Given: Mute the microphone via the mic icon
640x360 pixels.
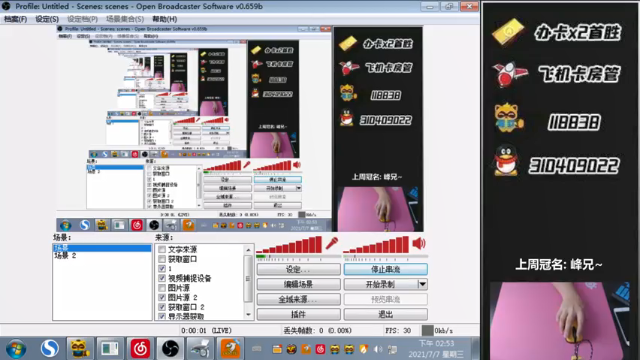Looking at the screenshot, I should tap(331, 244).
